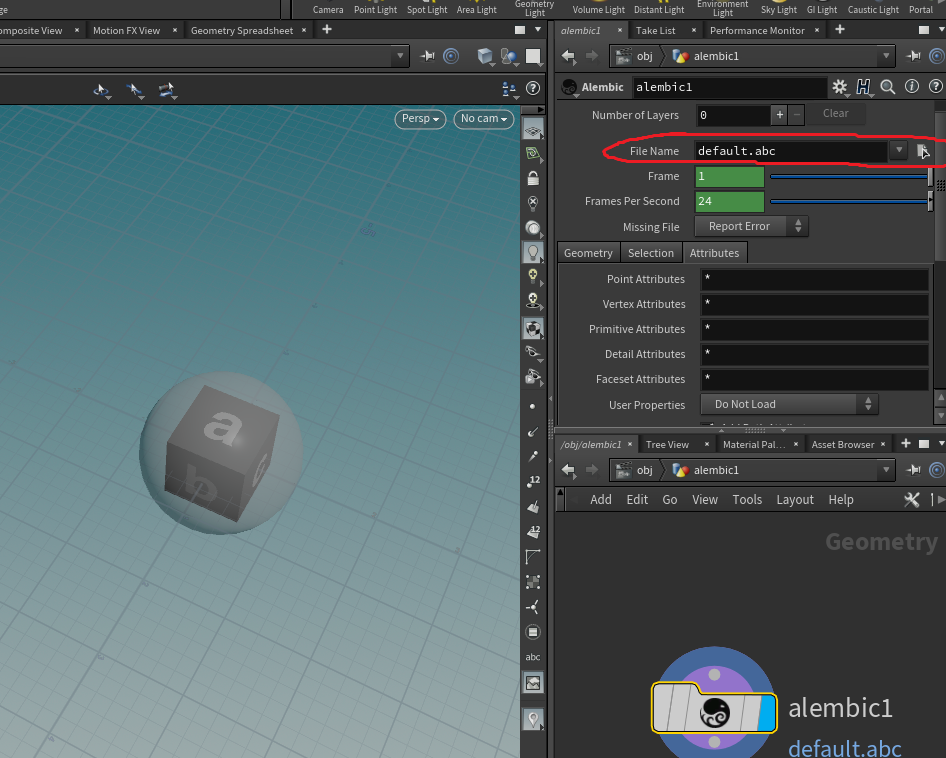Screen dimensions: 946x758
Task: Open the Alembic node gear menu
Action: pyautogui.click(x=839, y=88)
